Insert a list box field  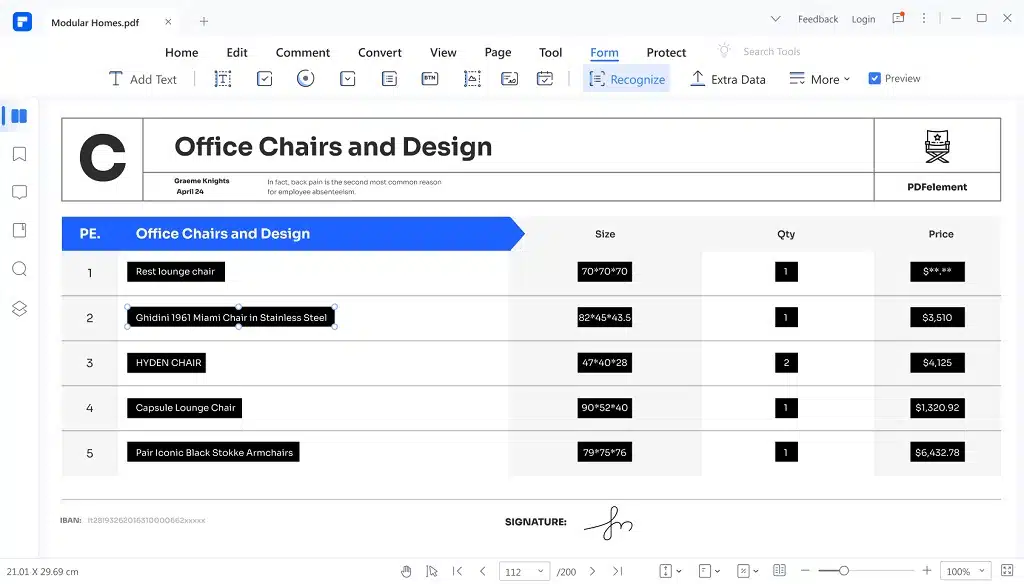[389, 79]
